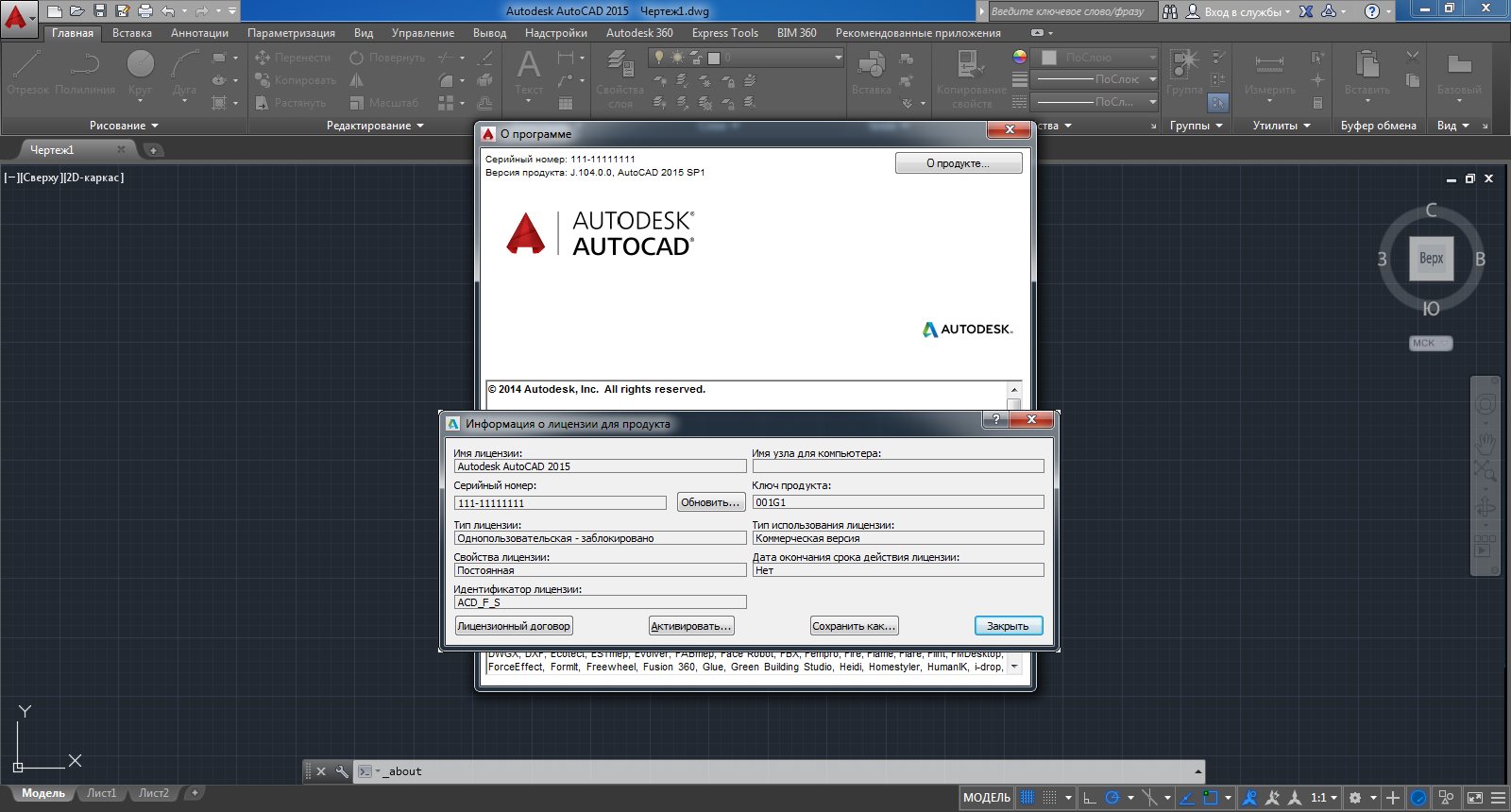Screen dimensions: 1511x812
Task: Select the Полилиния polyline tool
Action: (85, 73)
